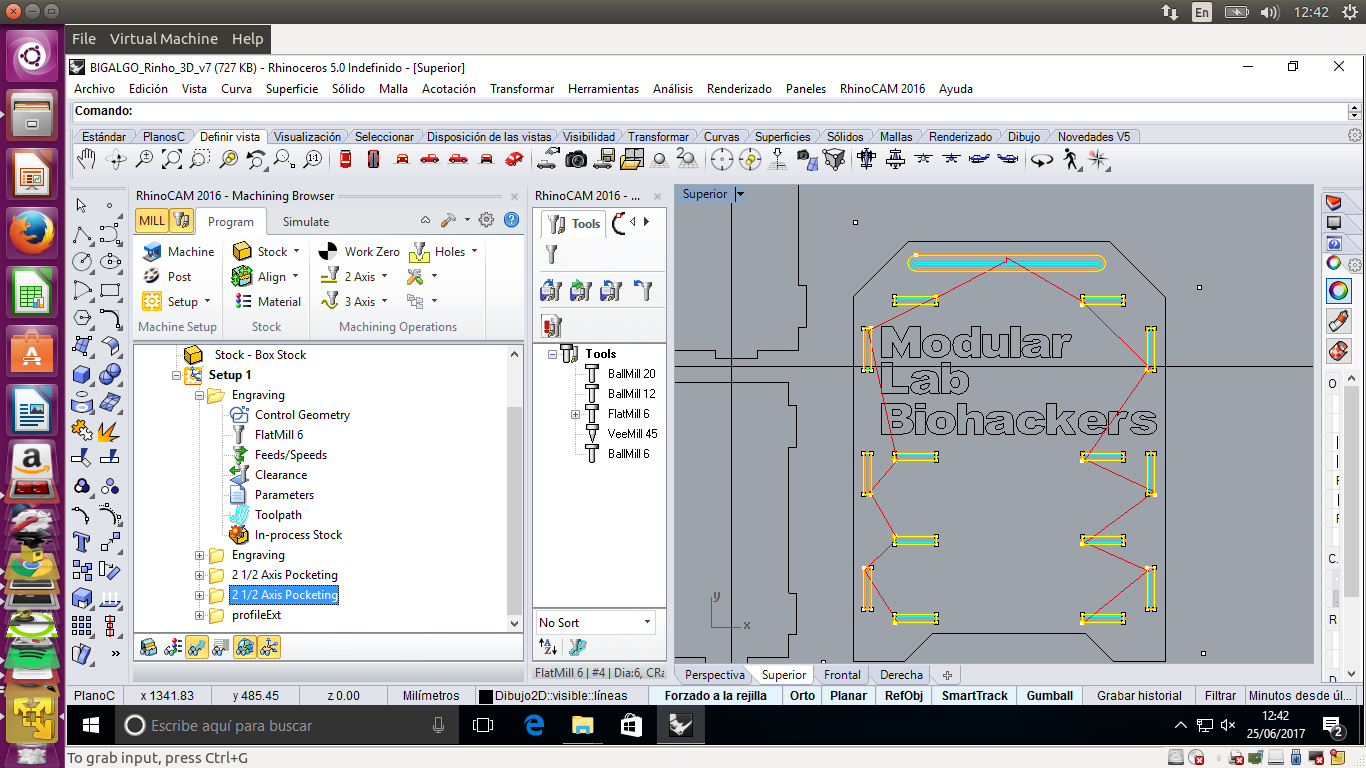
Task: Switch to the Simulate tab
Action: (305, 222)
